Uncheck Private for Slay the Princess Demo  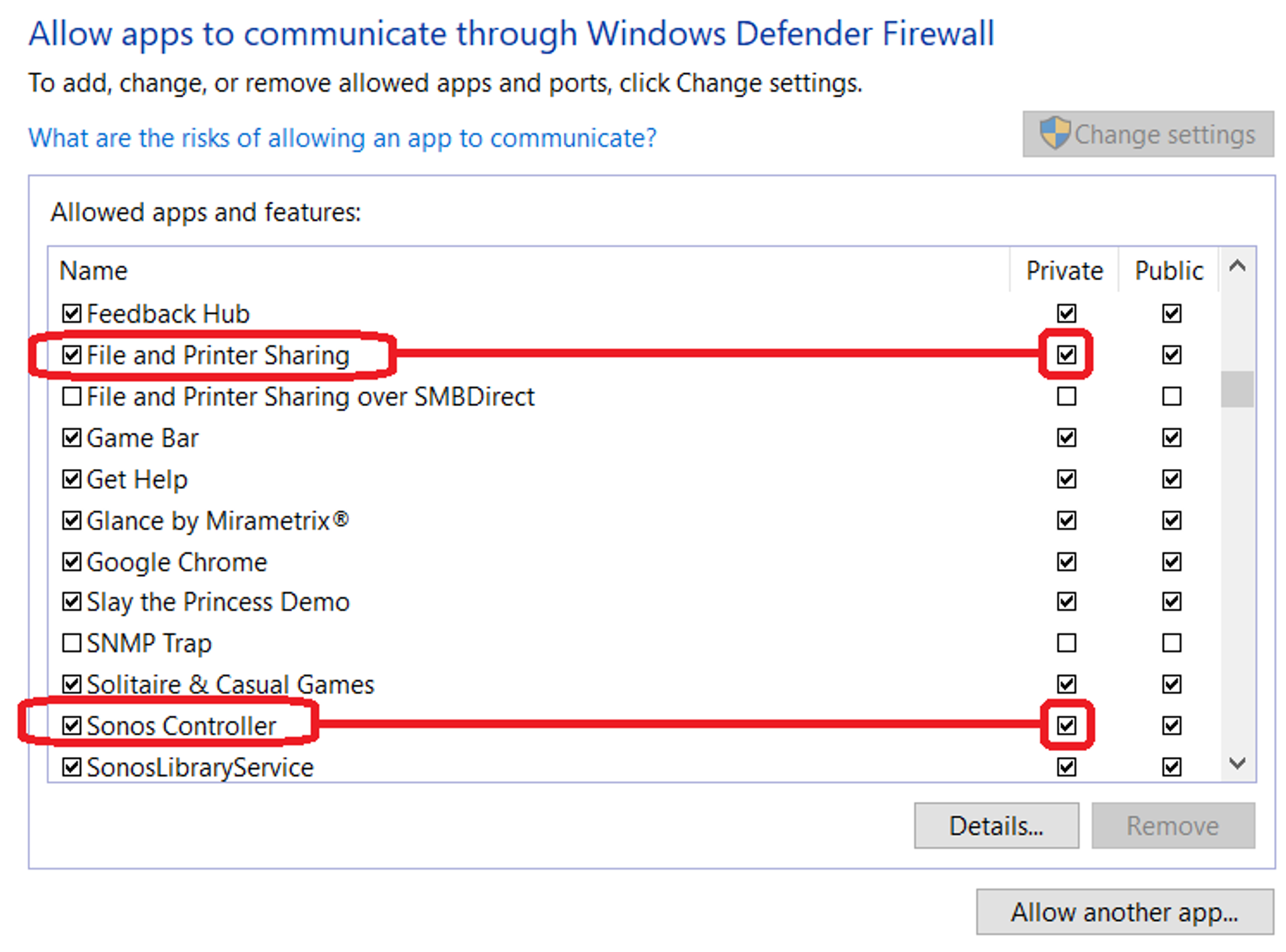(1066, 602)
